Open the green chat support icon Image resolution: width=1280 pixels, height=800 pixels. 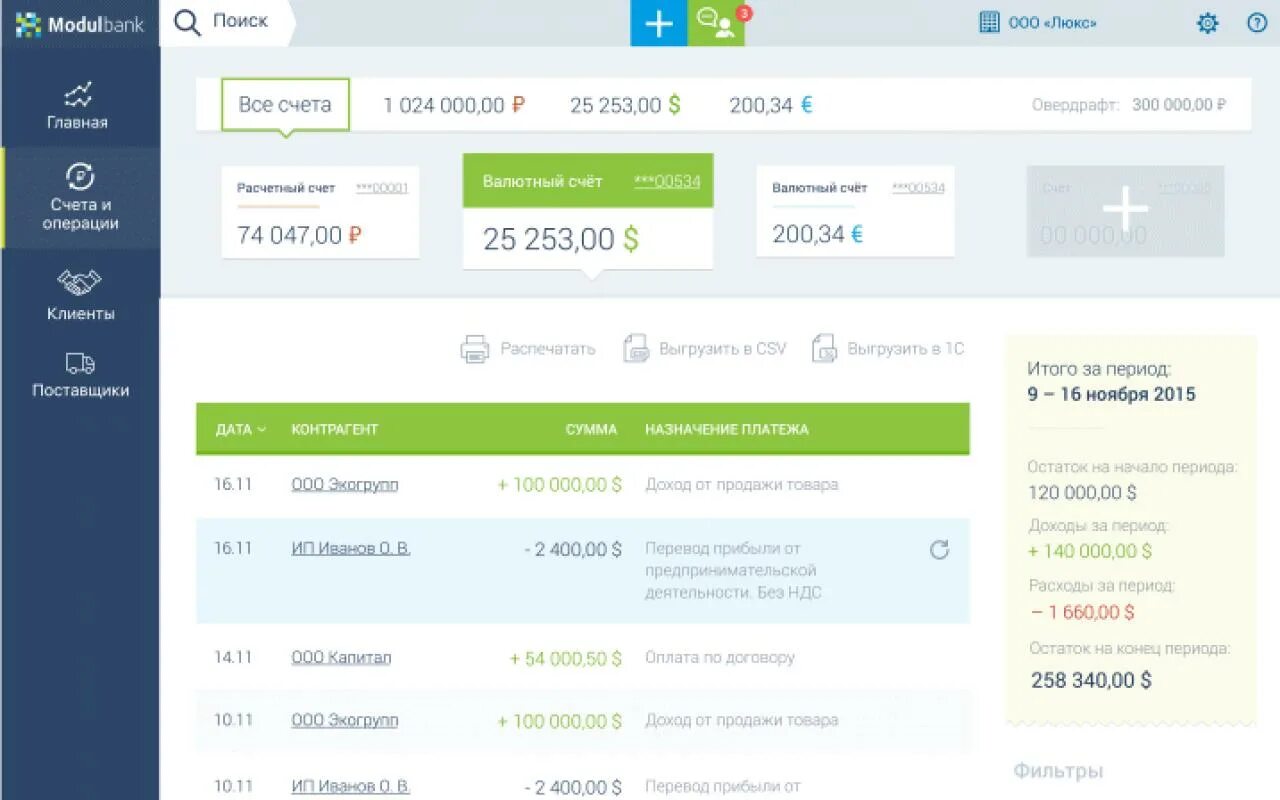pyautogui.click(x=716, y=23)
